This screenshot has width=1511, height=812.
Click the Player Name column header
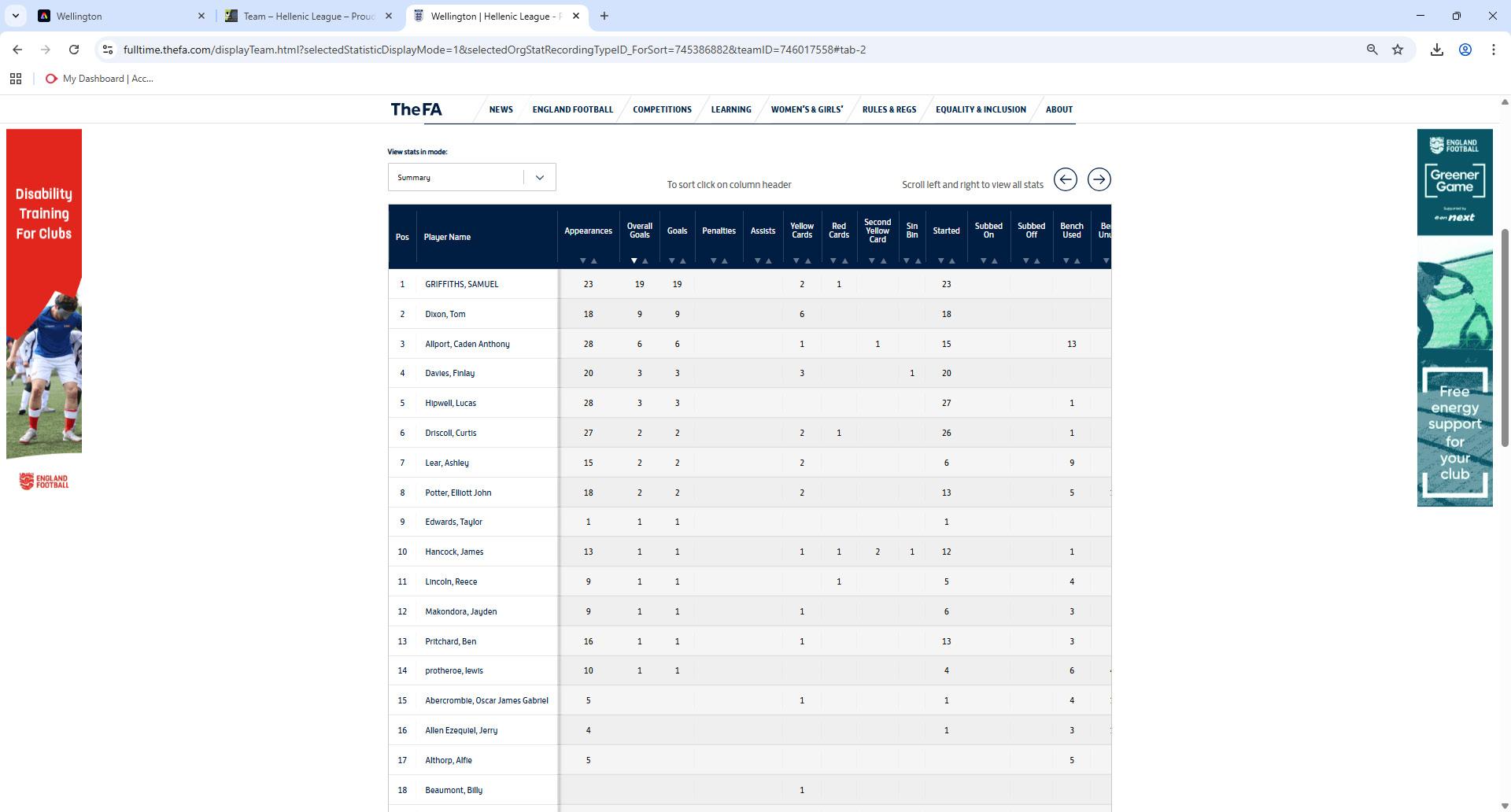click(447, 237)
